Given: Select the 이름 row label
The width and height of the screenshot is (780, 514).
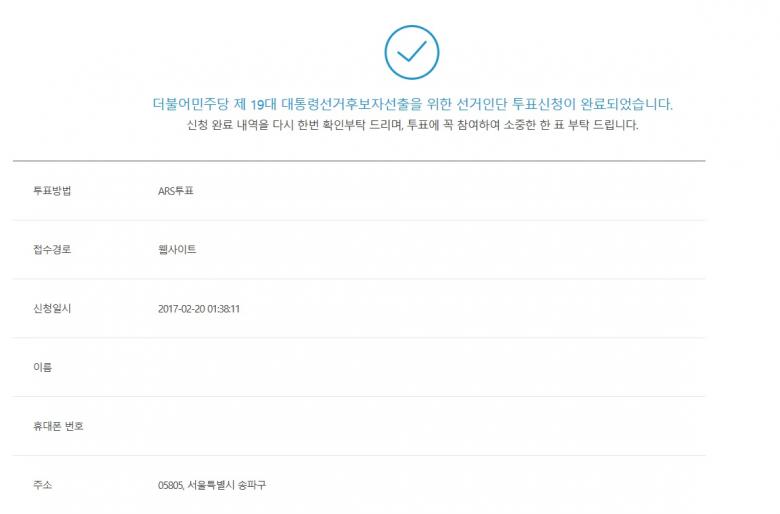Looking at the screenshot, I should (x=42, y=368).
